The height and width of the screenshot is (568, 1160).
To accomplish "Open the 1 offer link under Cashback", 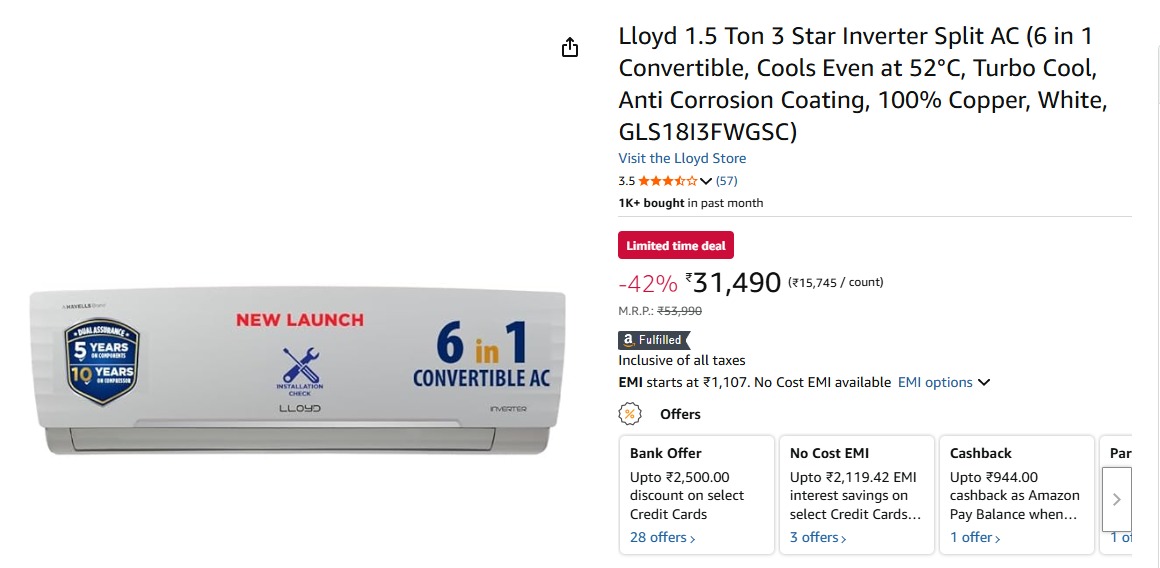I will coord(975,537).
